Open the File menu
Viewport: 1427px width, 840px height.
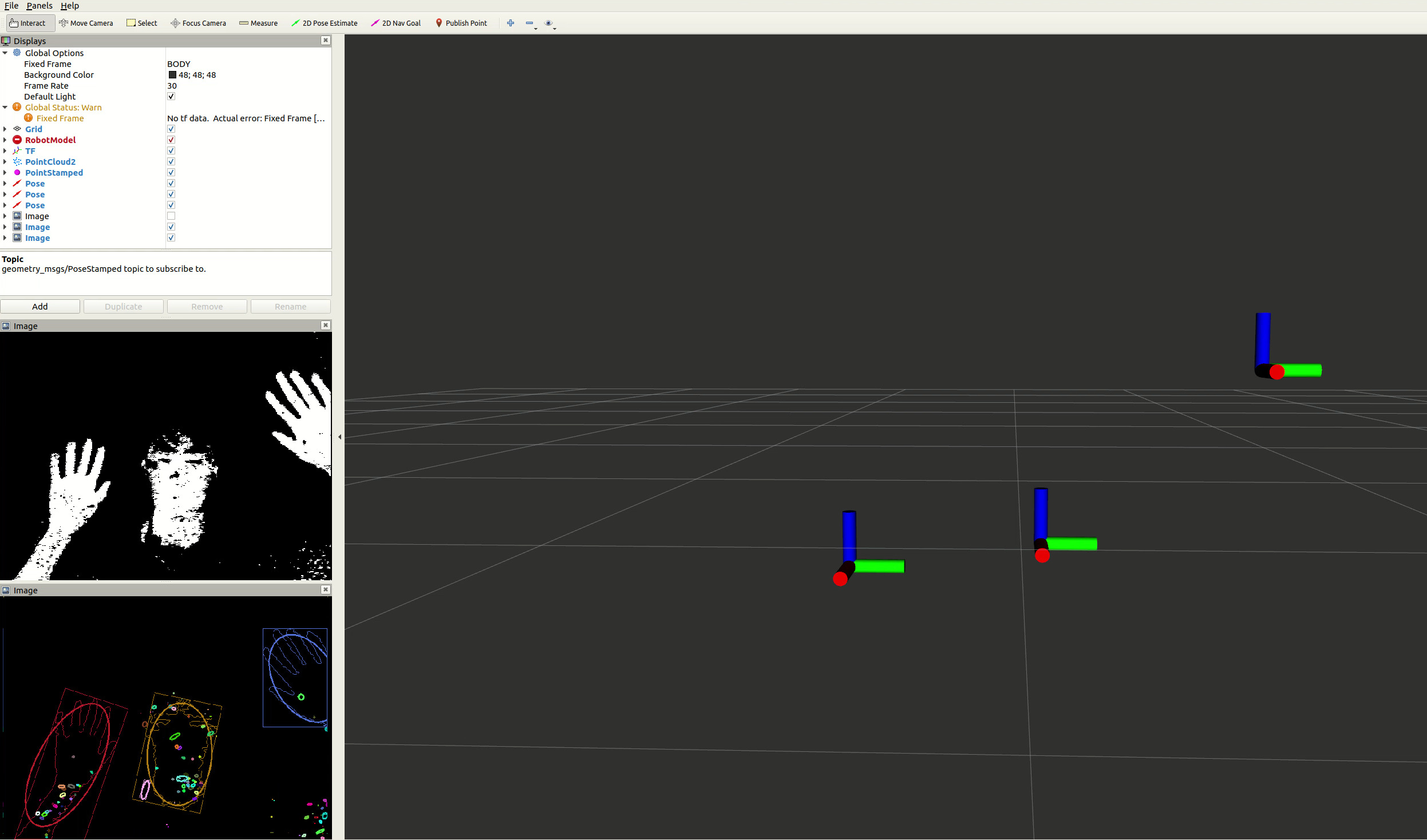(11, 6)
